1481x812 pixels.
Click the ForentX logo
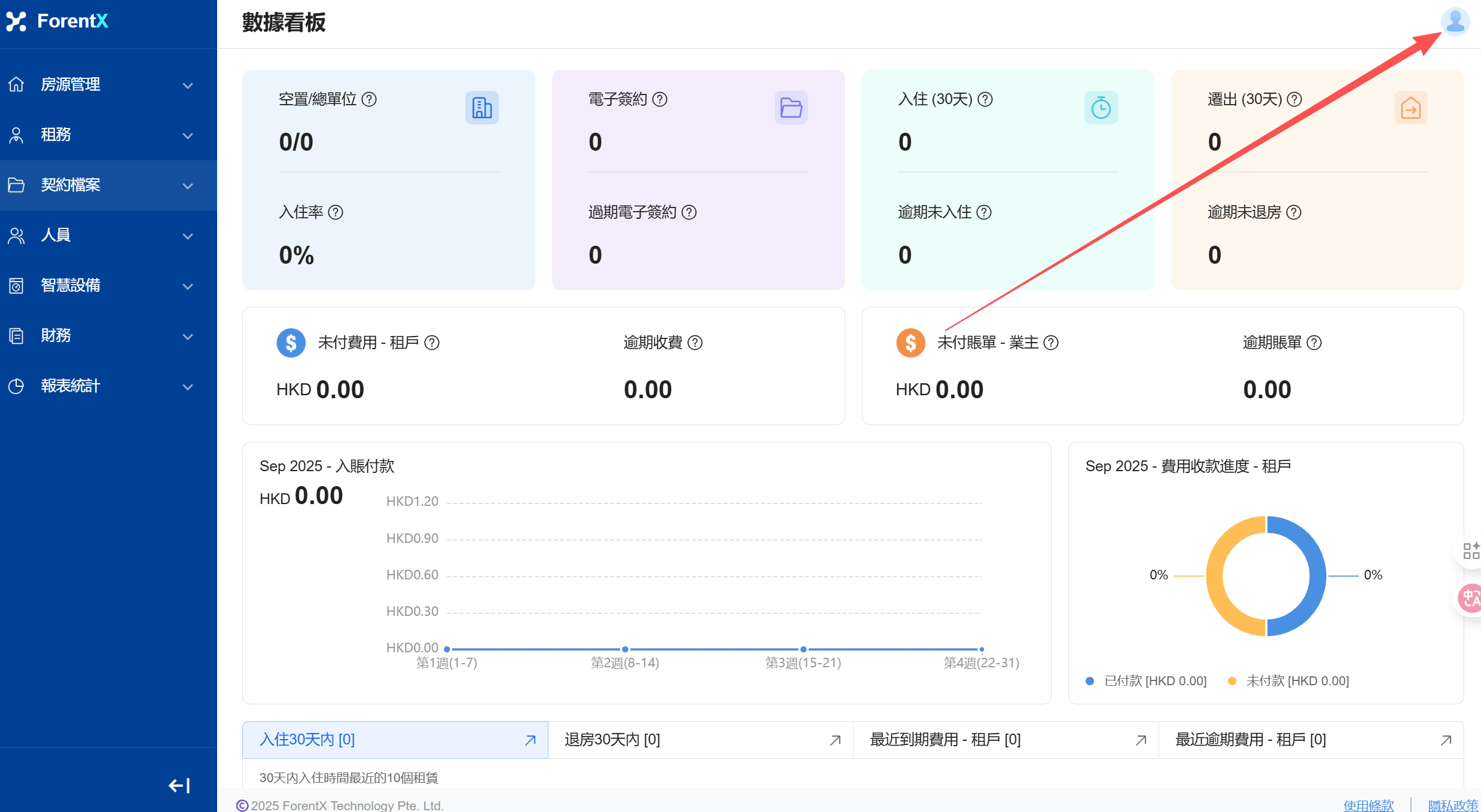(57, 22)
